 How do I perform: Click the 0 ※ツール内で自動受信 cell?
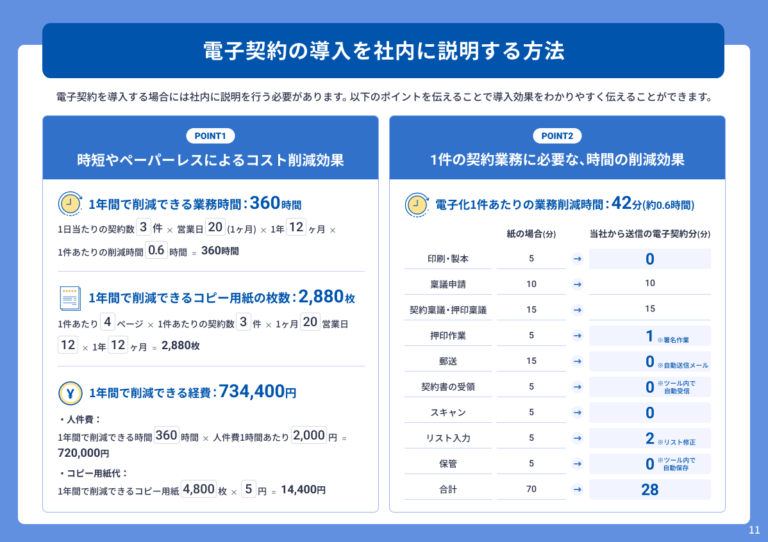pyautogui.click(x=649, y=387)
